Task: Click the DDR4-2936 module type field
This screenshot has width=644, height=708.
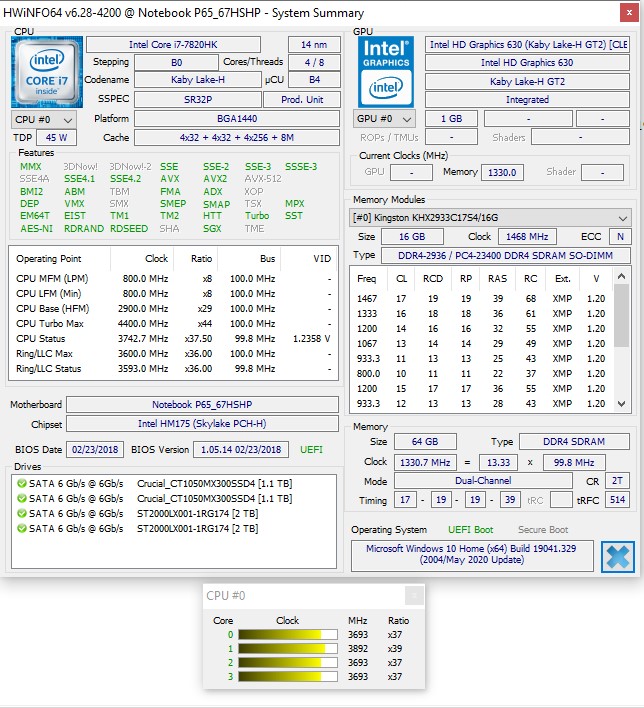Action: click(x=506, y=256)
